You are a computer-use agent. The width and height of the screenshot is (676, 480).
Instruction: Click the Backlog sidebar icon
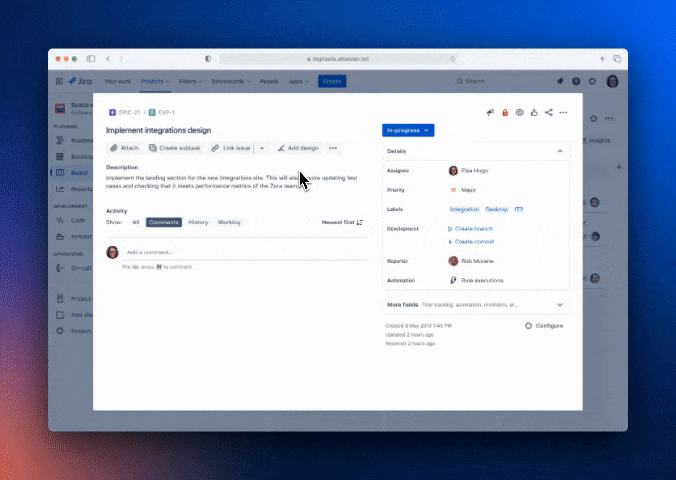pyautogui.click(x=60, y=157)
